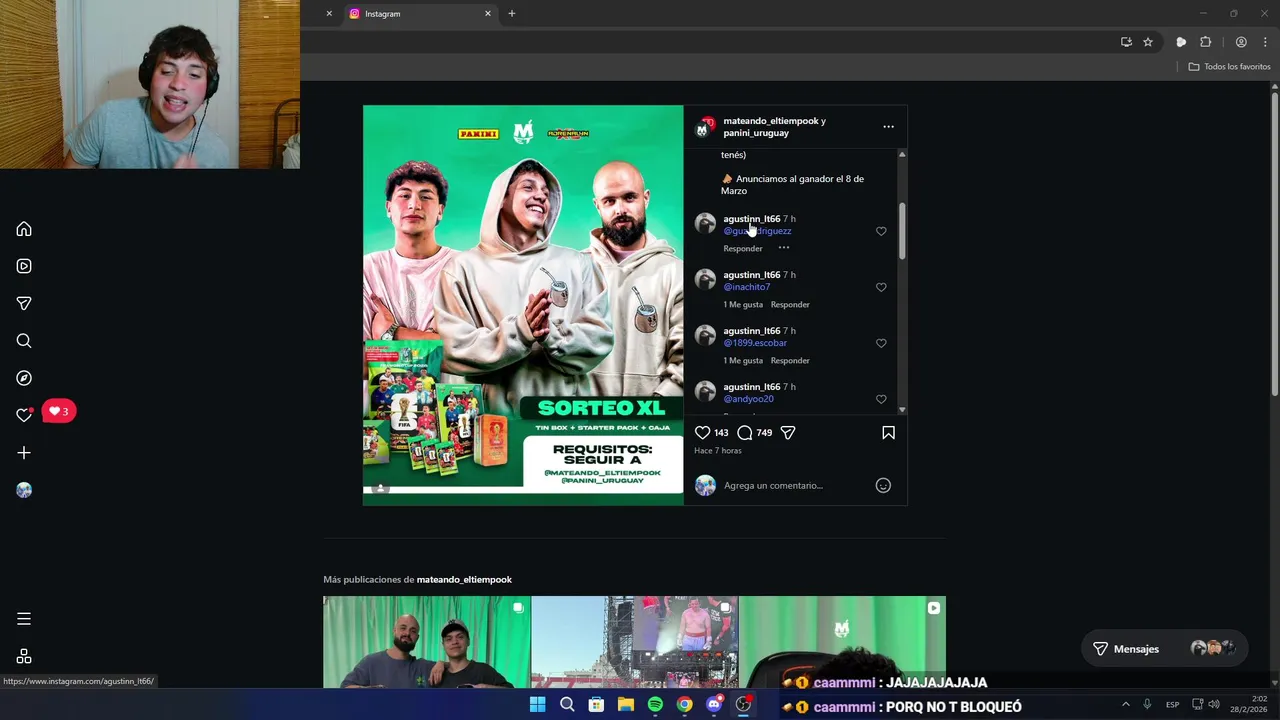Open the Chrome extensions puzzle icon

click(x=1205, y=42)
